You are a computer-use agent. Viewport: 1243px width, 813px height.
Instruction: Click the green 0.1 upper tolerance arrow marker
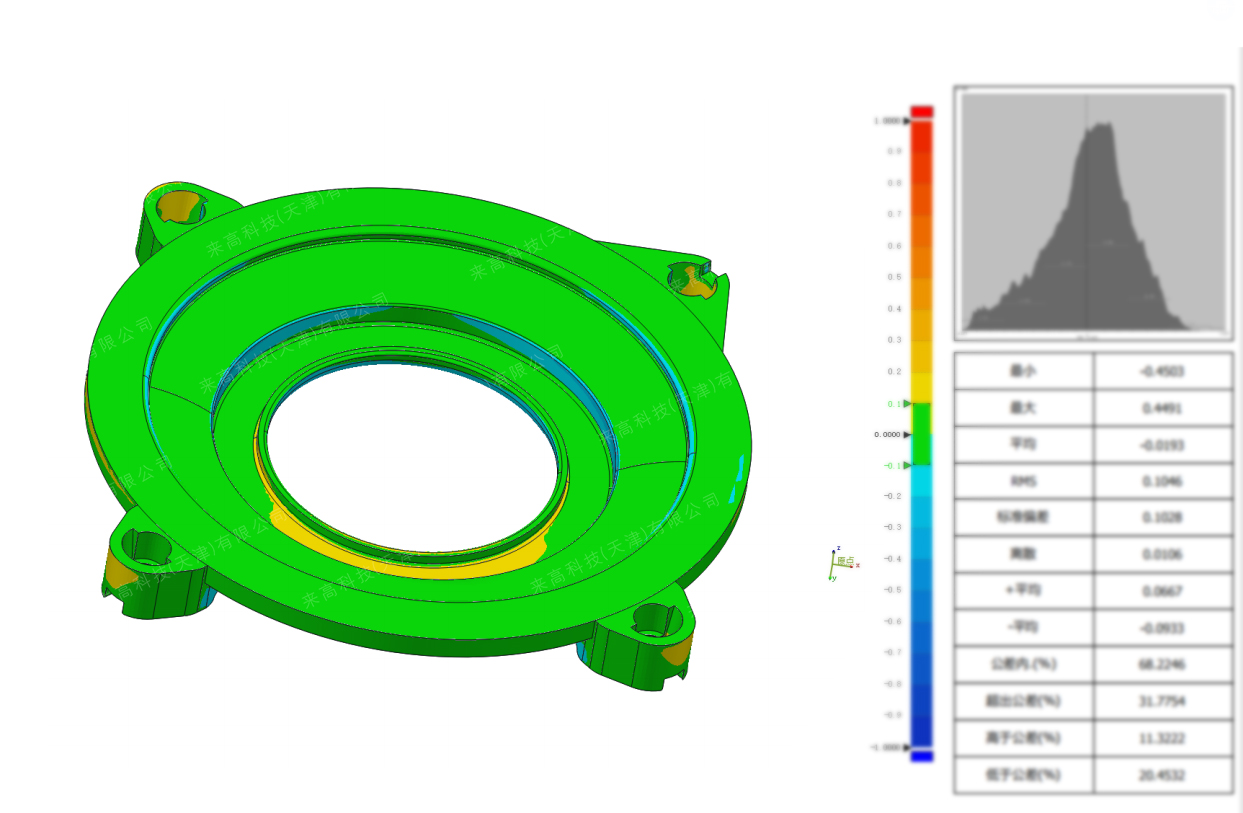(x=906, y=404)
